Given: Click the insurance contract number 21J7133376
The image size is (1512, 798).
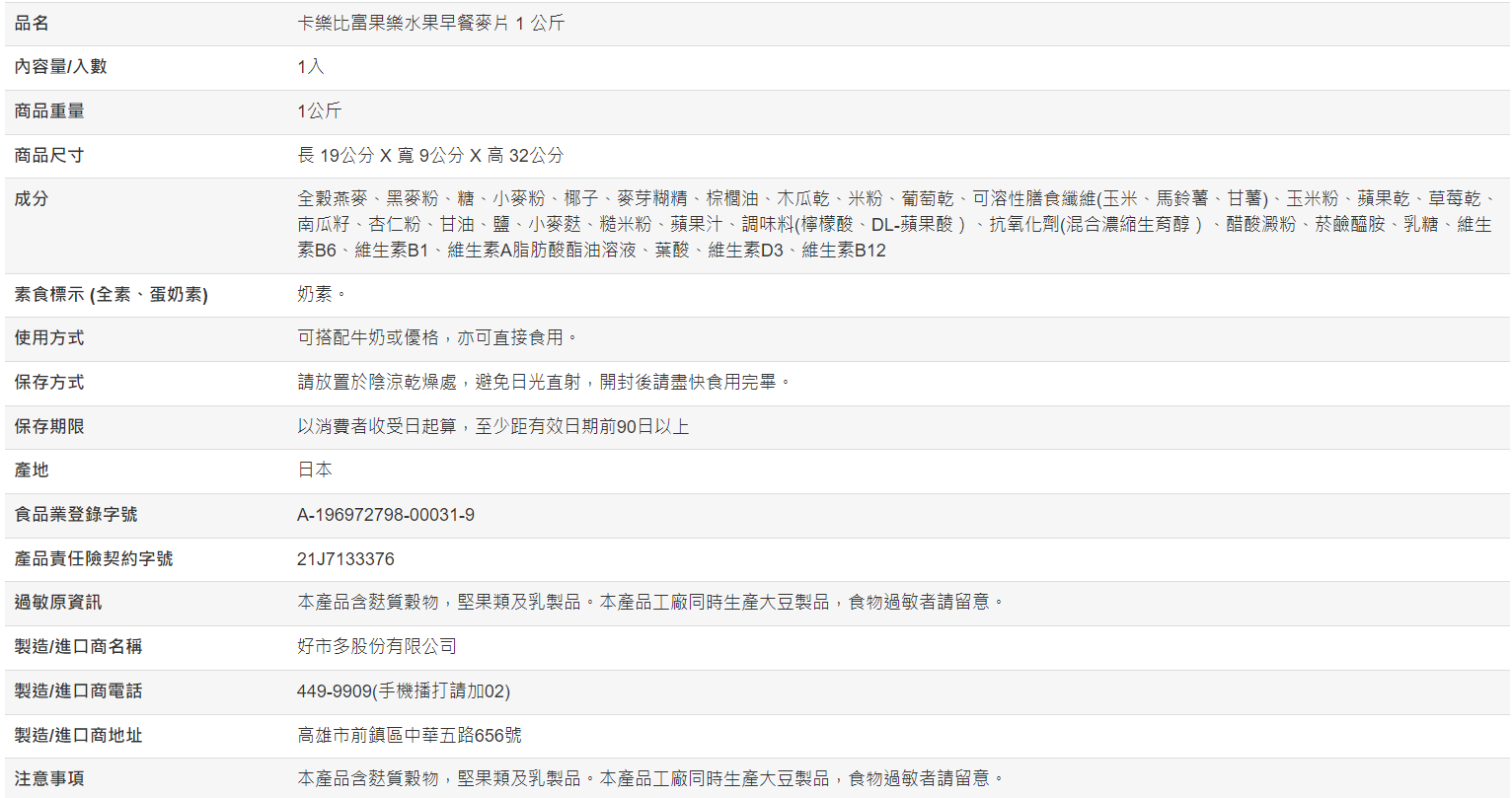Looking at the screenshot, I should pyautogui.click(x=345, y=558).
